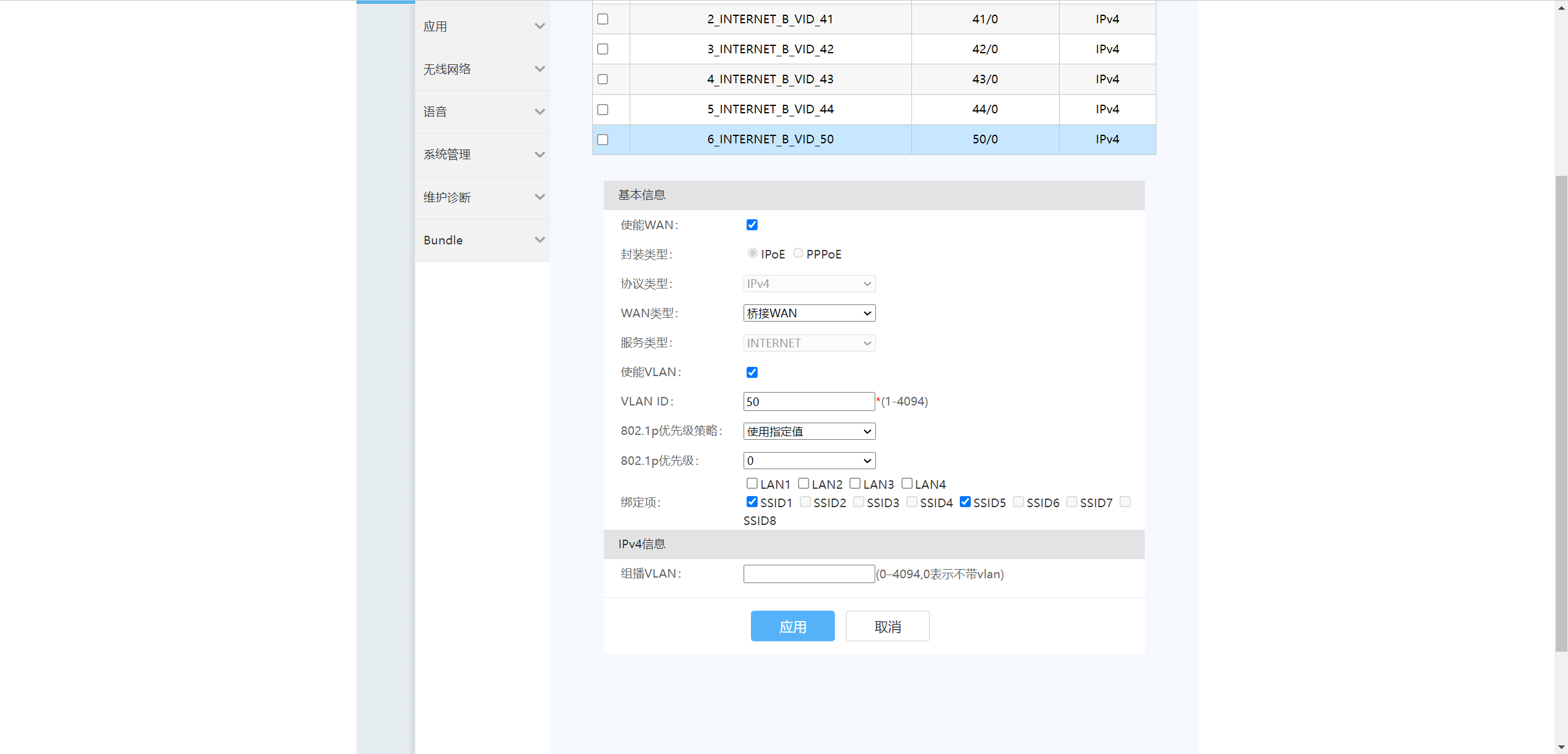Toggle the 使能VLAN checkbox
This screenshot has height=754, width=1568.
(752, 372)
